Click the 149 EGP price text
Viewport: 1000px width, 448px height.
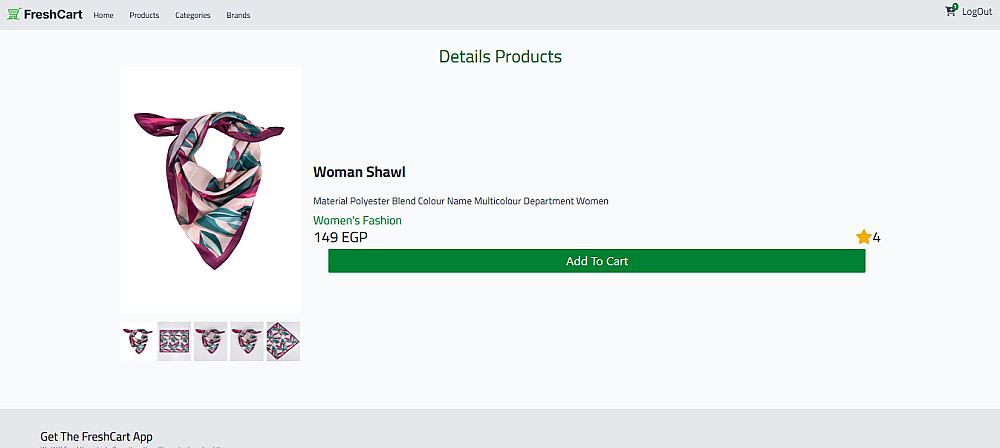pos(340,238)
